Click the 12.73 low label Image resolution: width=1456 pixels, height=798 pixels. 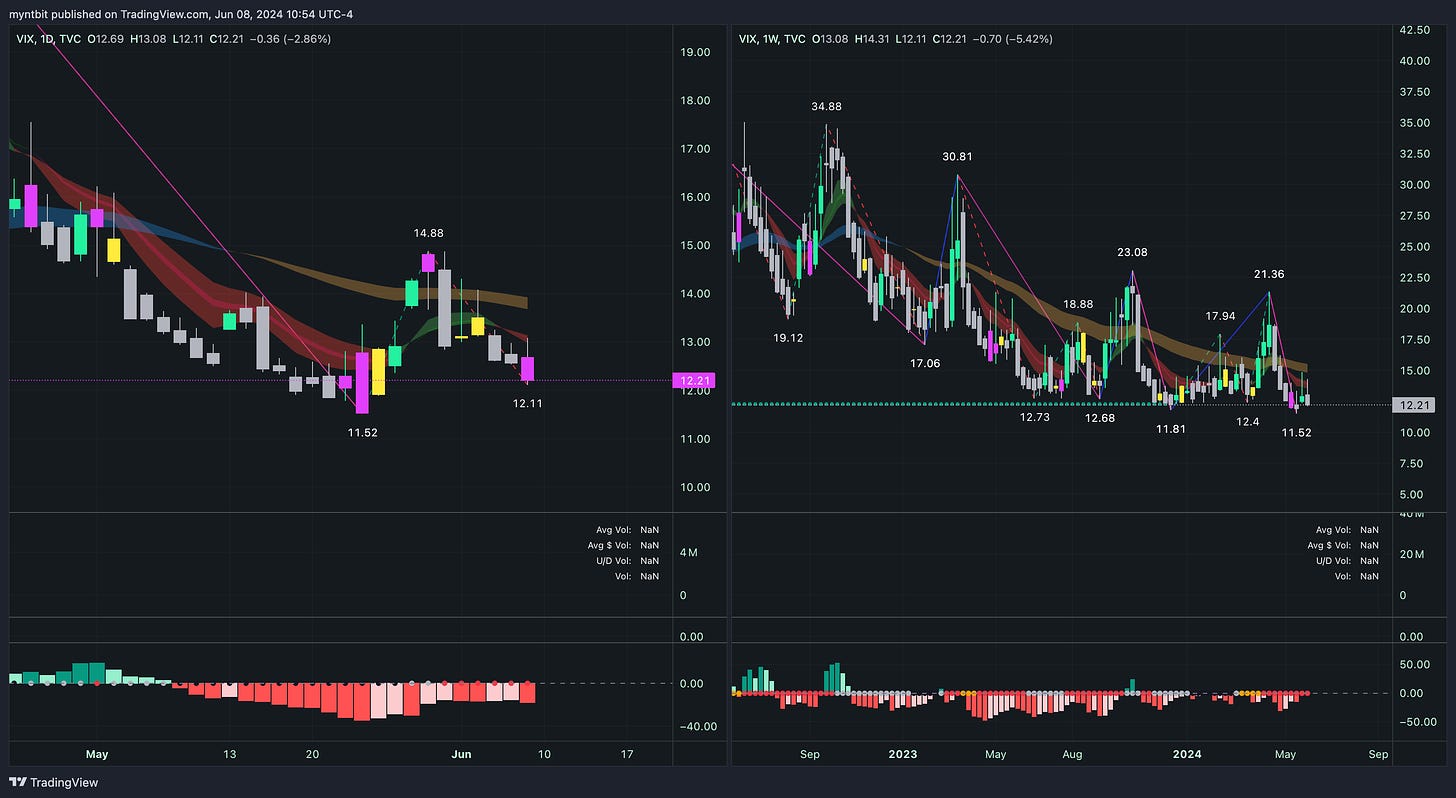pyautogui.click(x=1035, y=417)
